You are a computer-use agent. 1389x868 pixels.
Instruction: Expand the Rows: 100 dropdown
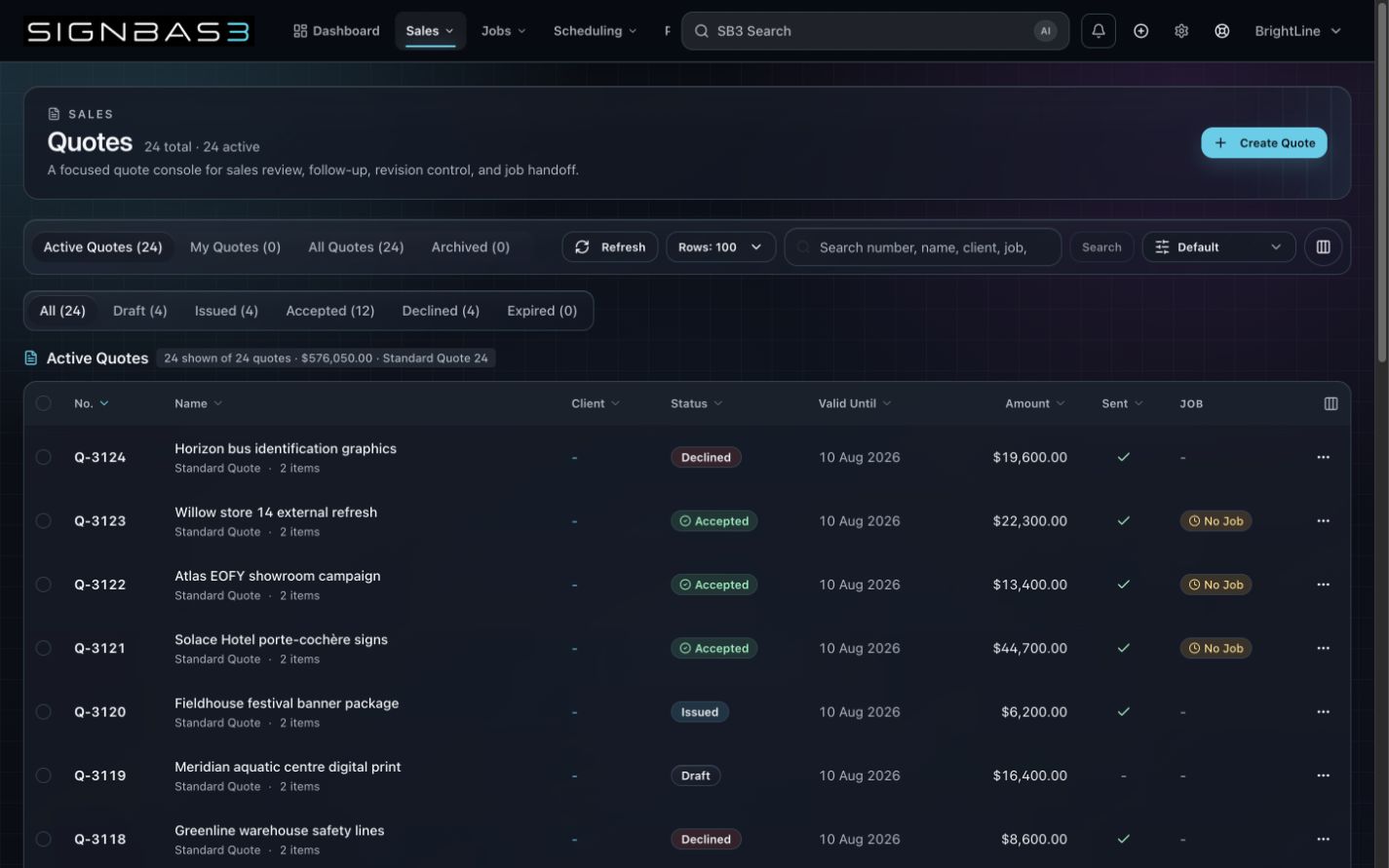(x=720, y=247)
